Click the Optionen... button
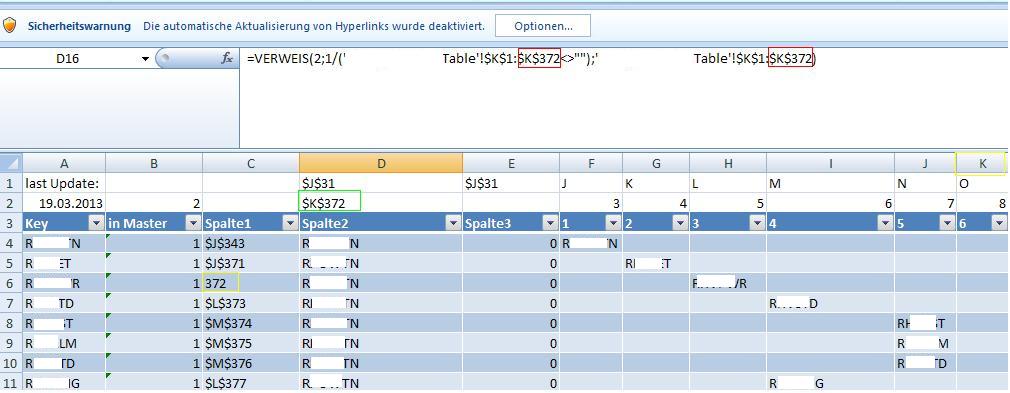 pos(543,26)
